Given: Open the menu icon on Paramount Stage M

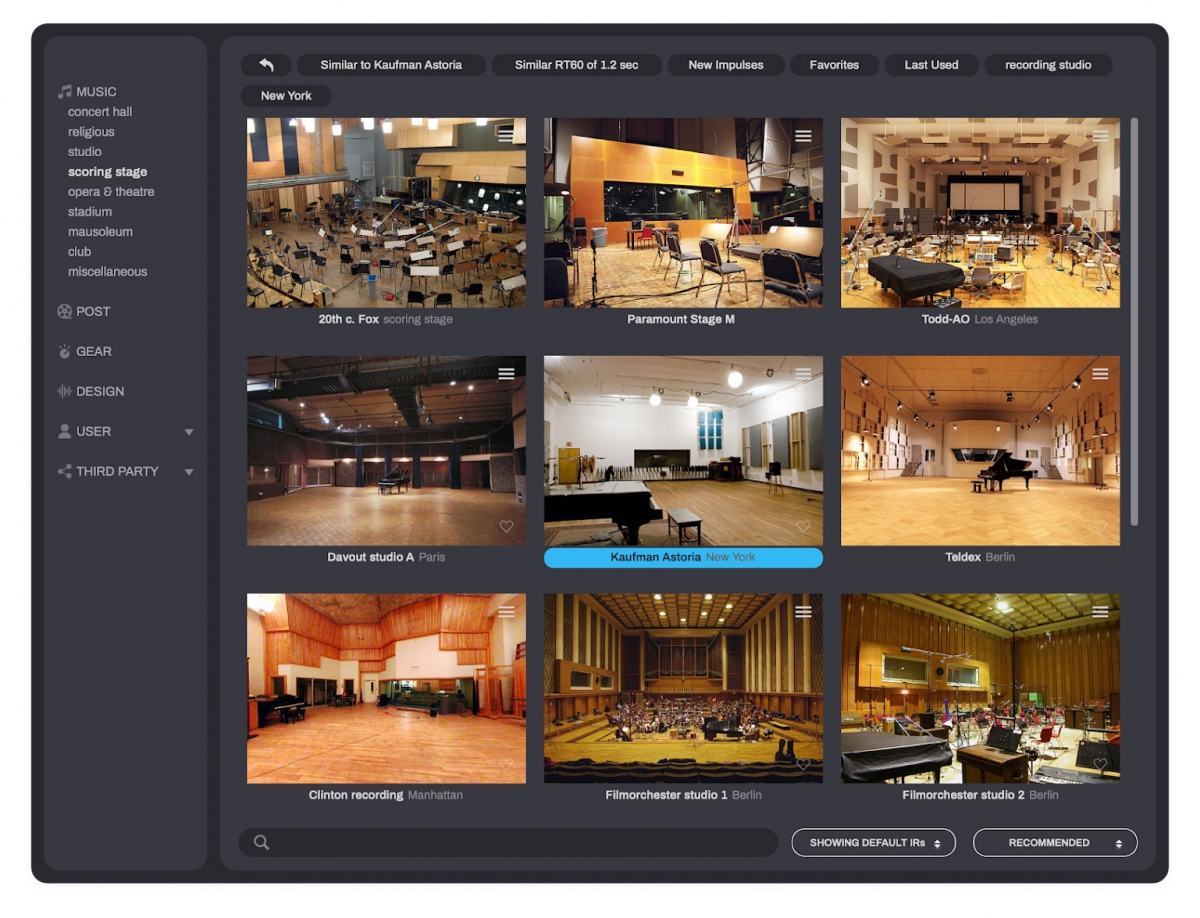Looking at the screenshot, I should tap(803, 135).
